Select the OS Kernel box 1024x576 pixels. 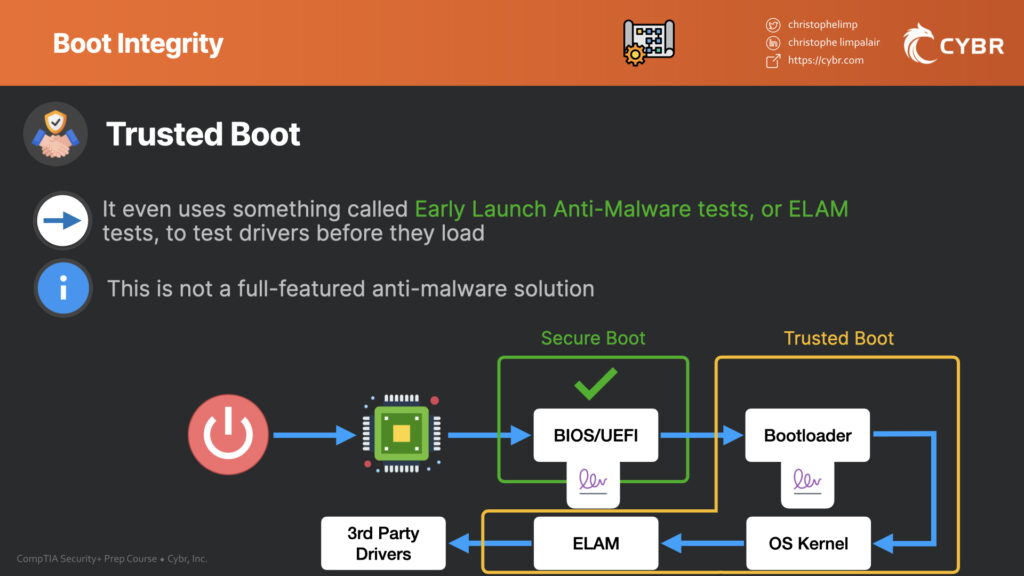(x=808, y=543)
